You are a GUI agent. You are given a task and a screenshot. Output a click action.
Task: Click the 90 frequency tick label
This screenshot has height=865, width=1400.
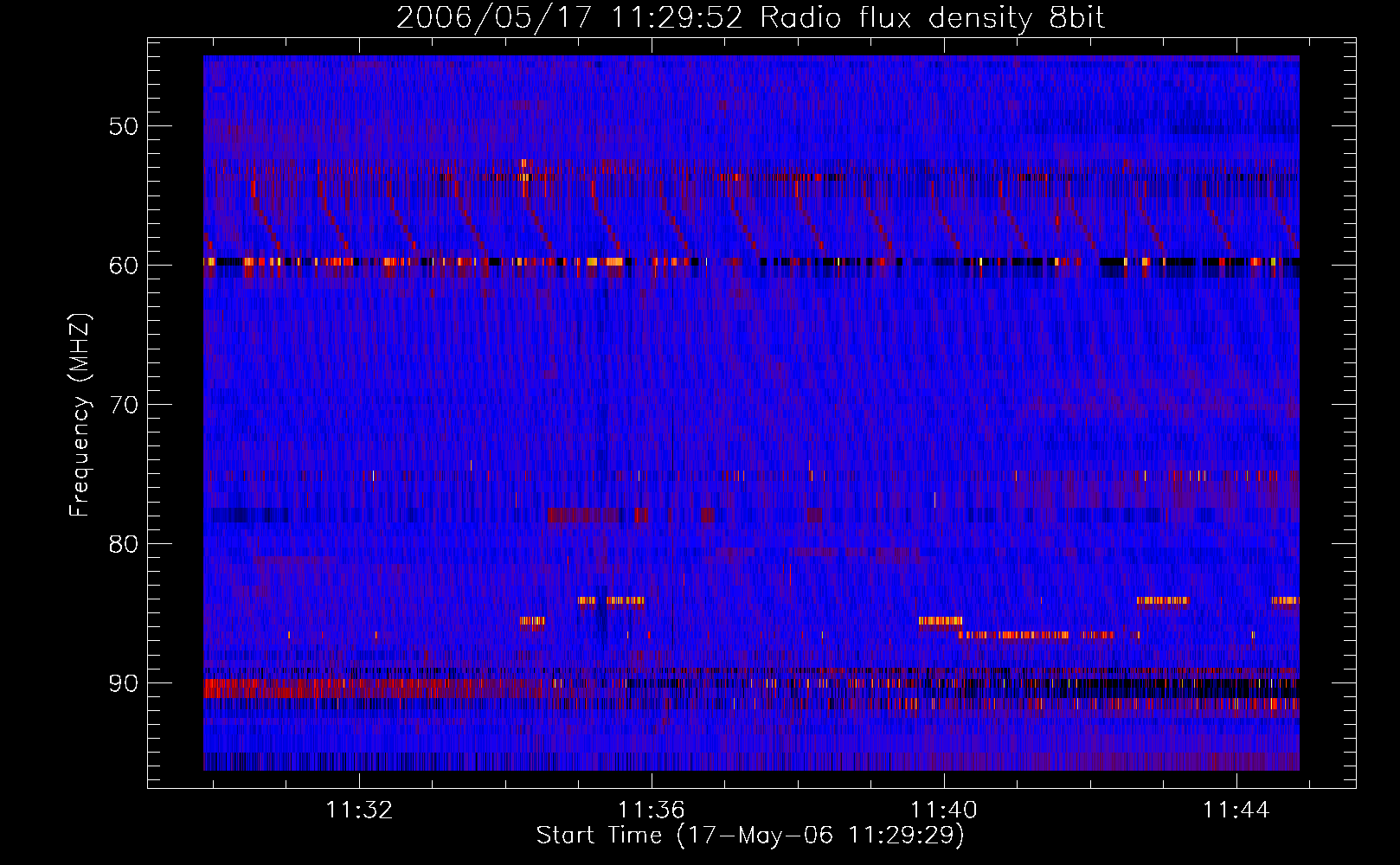[x=124, y=683]
